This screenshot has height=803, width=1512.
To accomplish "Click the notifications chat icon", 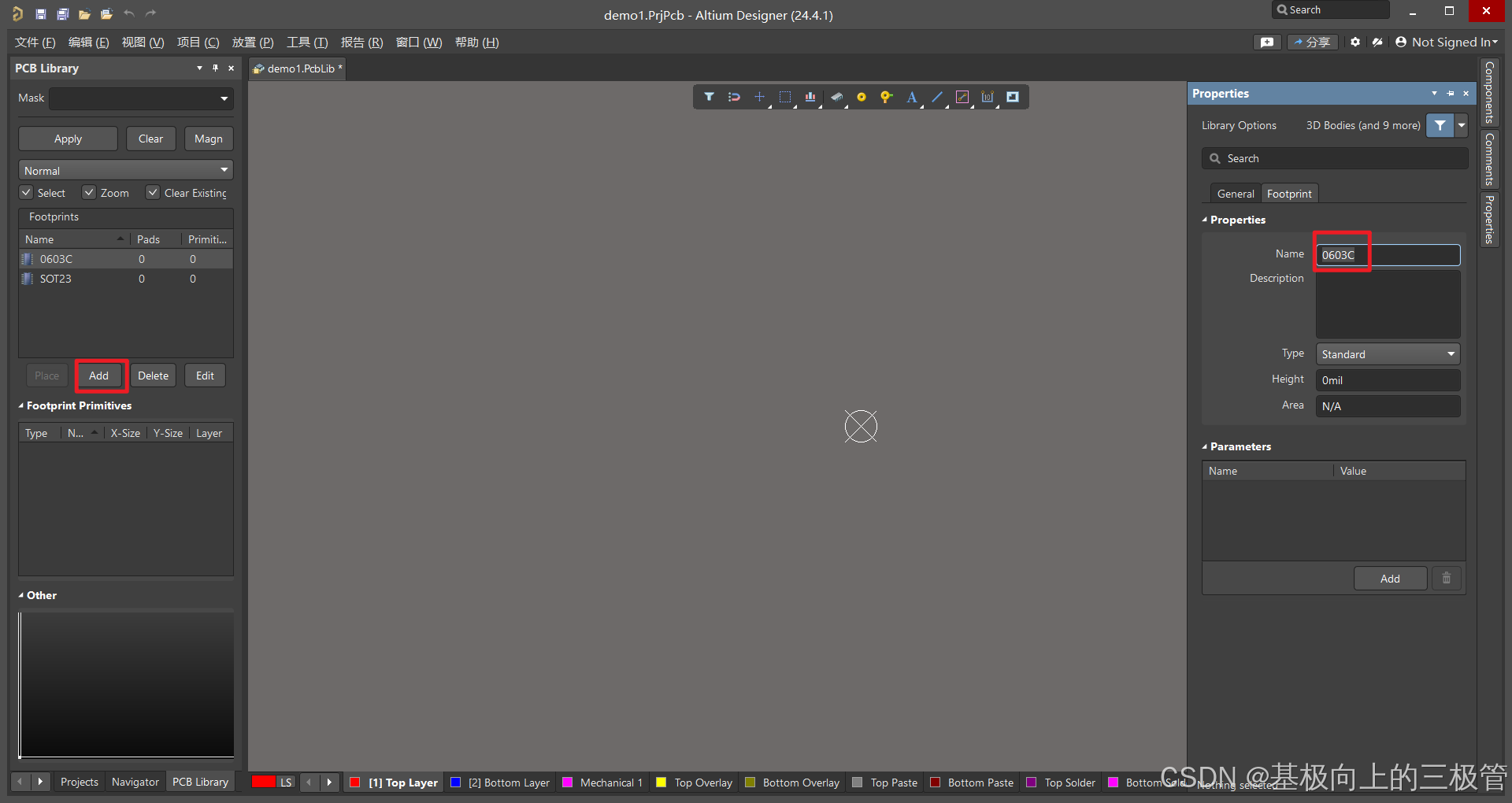I will pyautogui.click(x=1267, y=42).
